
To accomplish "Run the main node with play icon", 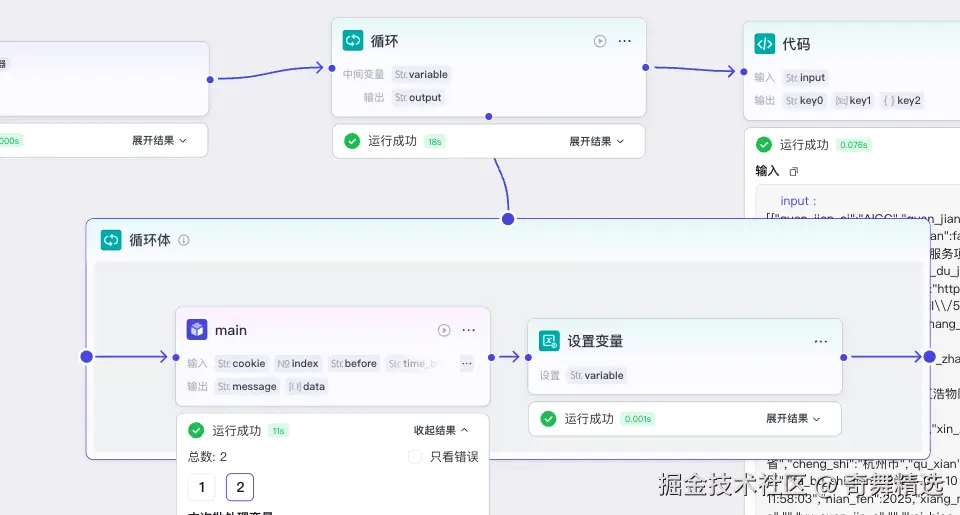I will 444,330.
